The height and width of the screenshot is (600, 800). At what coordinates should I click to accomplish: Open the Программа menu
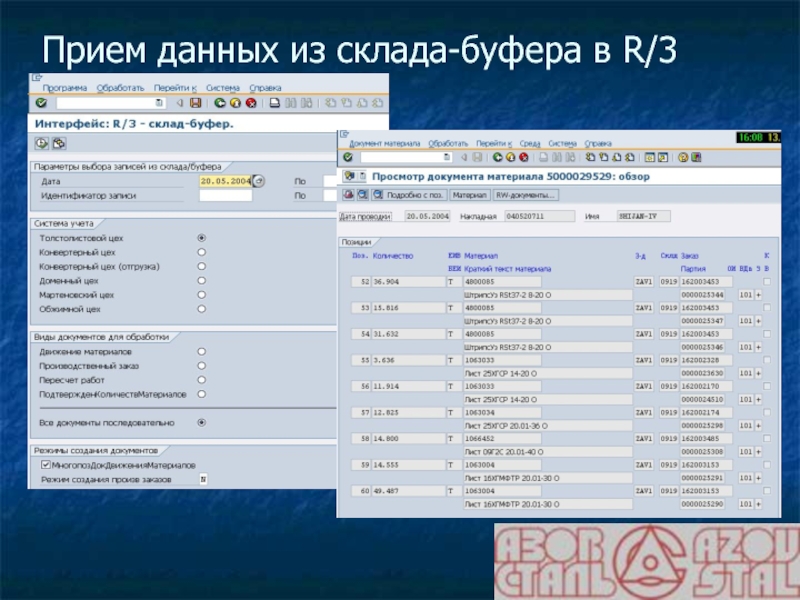[64, 88]
